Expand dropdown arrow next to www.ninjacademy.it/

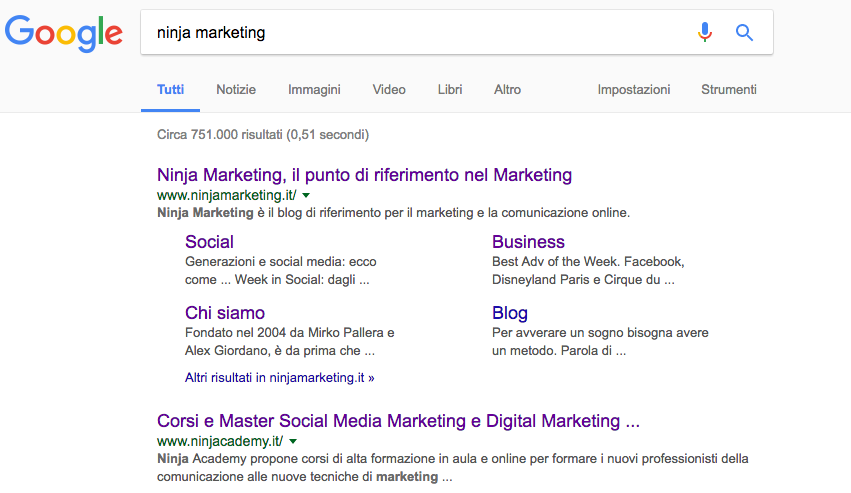(x=293, y=441)
